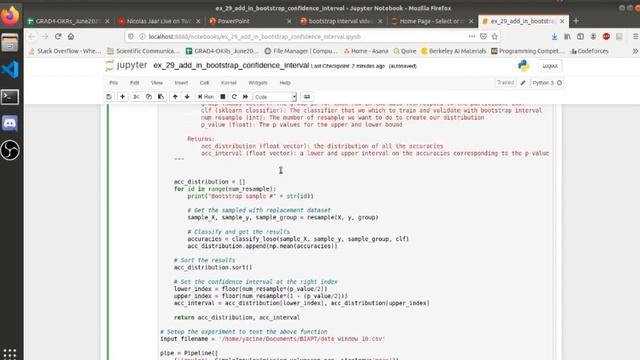Restart kernel and run all fast-forward icon

(245, 97)
